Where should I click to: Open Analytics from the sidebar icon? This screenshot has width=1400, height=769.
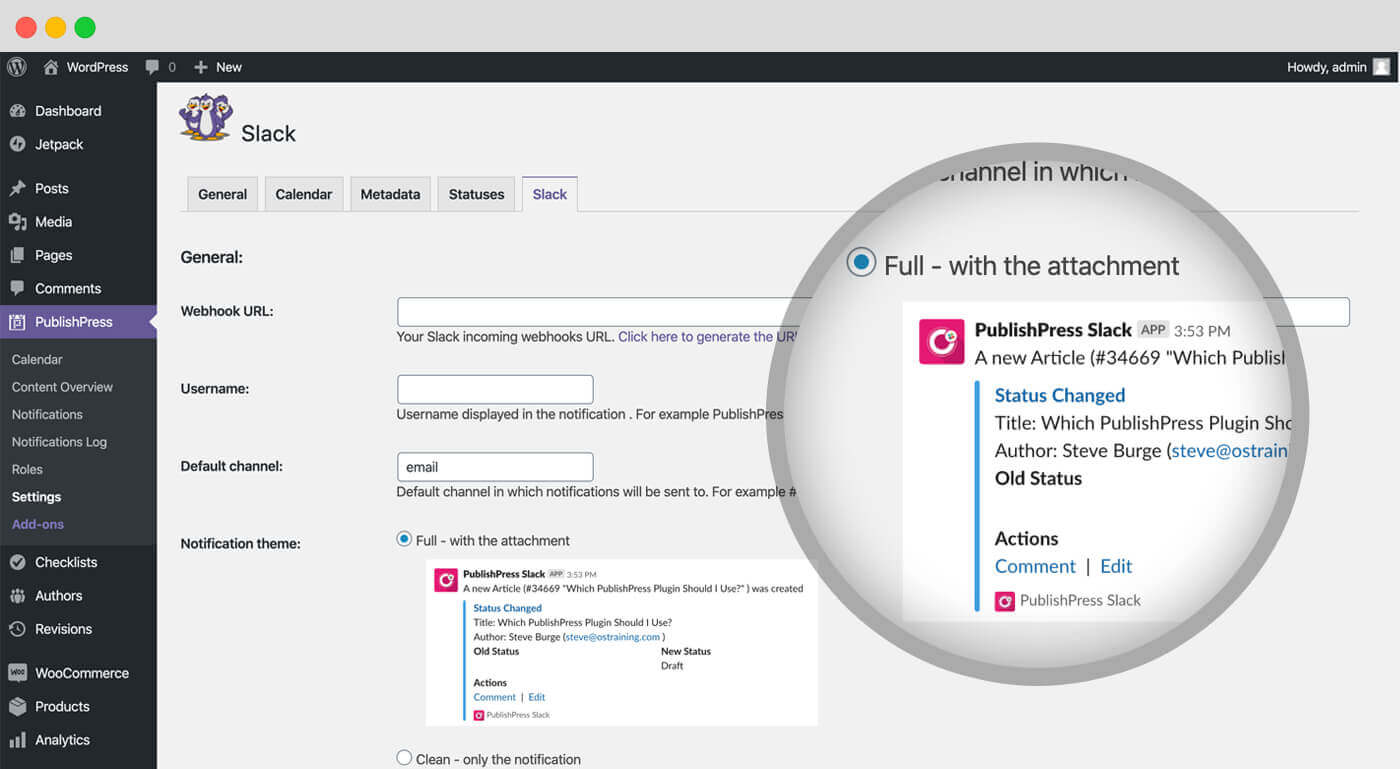(17, 740)
